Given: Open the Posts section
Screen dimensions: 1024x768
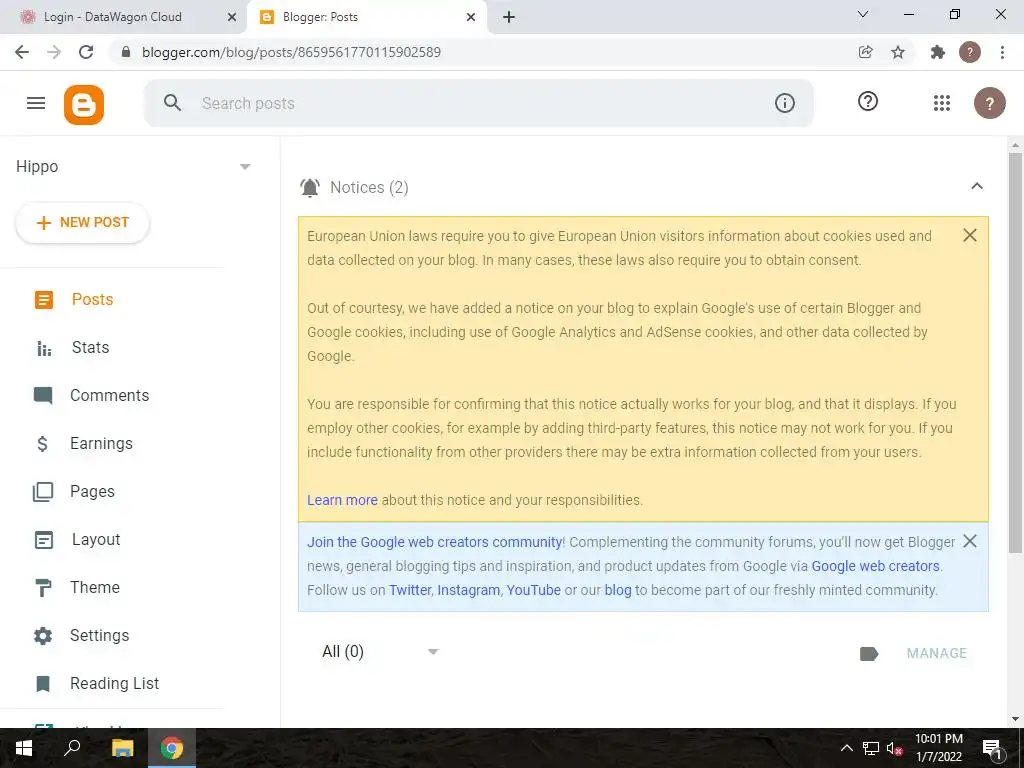Looking at the screenshot, I should point(93,300).
